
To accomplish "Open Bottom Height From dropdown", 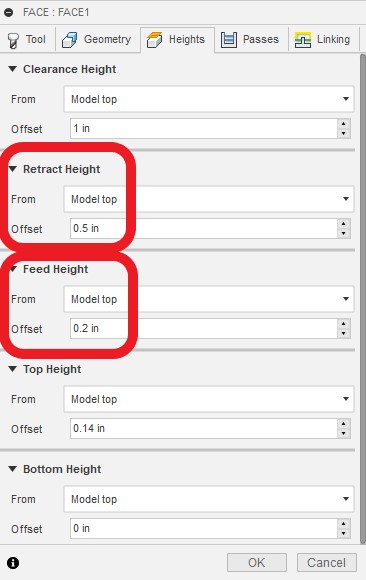I will [x=209, y=499].
